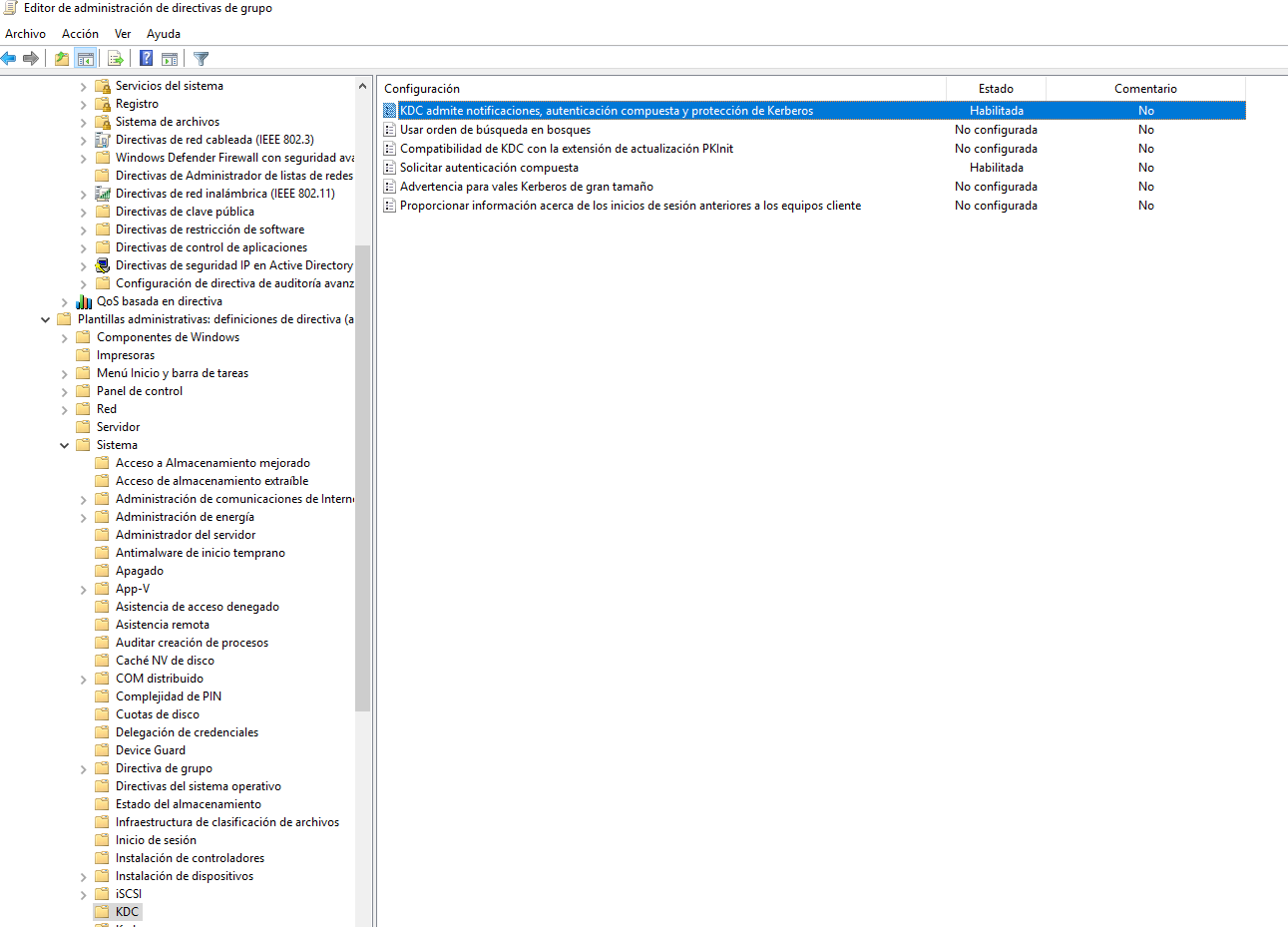Select Solicitar autenticación compuesta setting

pos(489,168)
